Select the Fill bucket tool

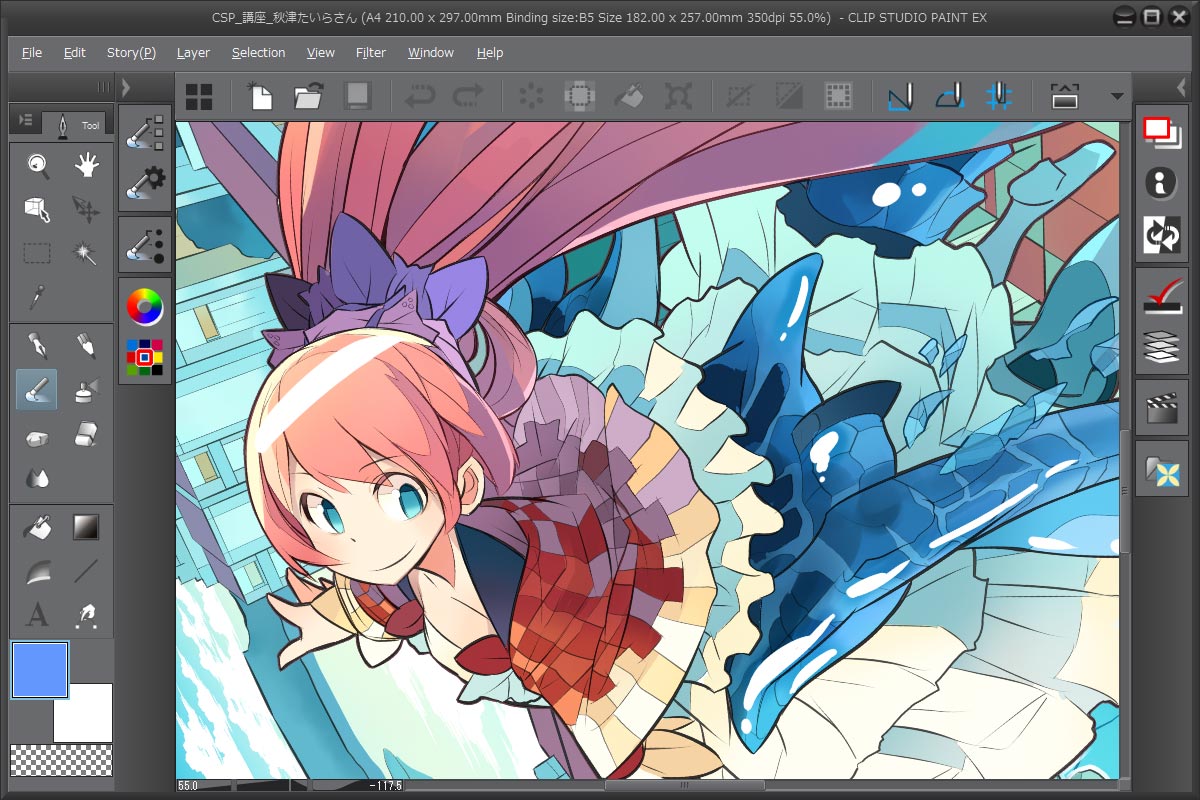37,526
